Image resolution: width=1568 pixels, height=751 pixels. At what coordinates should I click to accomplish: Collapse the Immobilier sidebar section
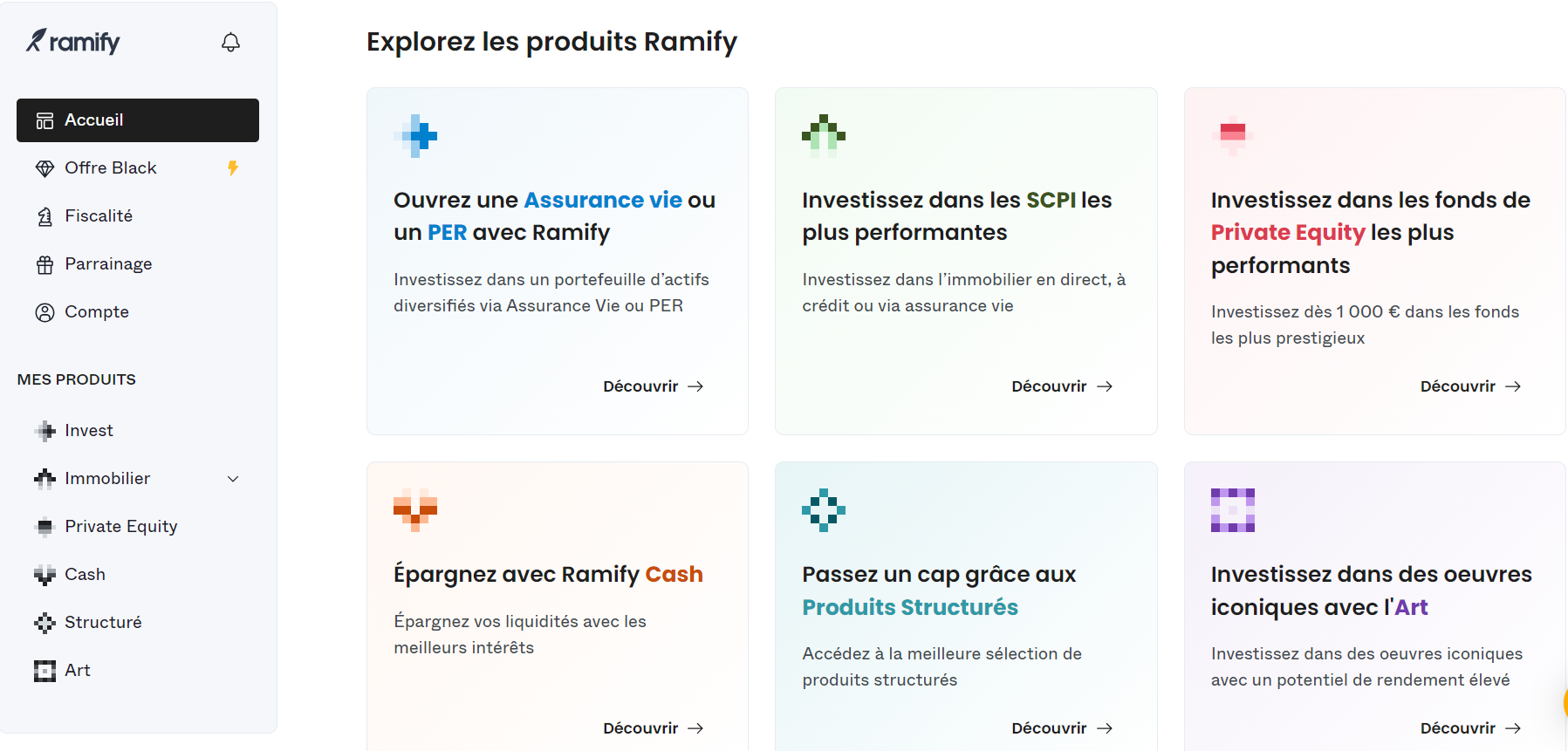point(232,478)
